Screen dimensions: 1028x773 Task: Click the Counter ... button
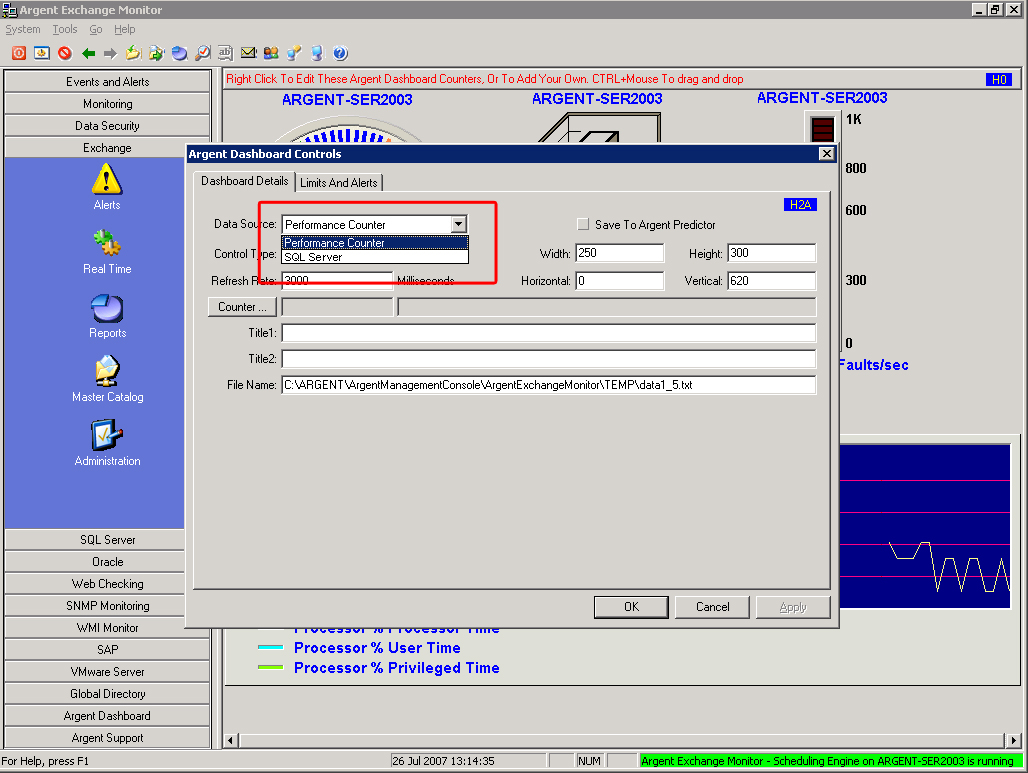coord(243,307)
